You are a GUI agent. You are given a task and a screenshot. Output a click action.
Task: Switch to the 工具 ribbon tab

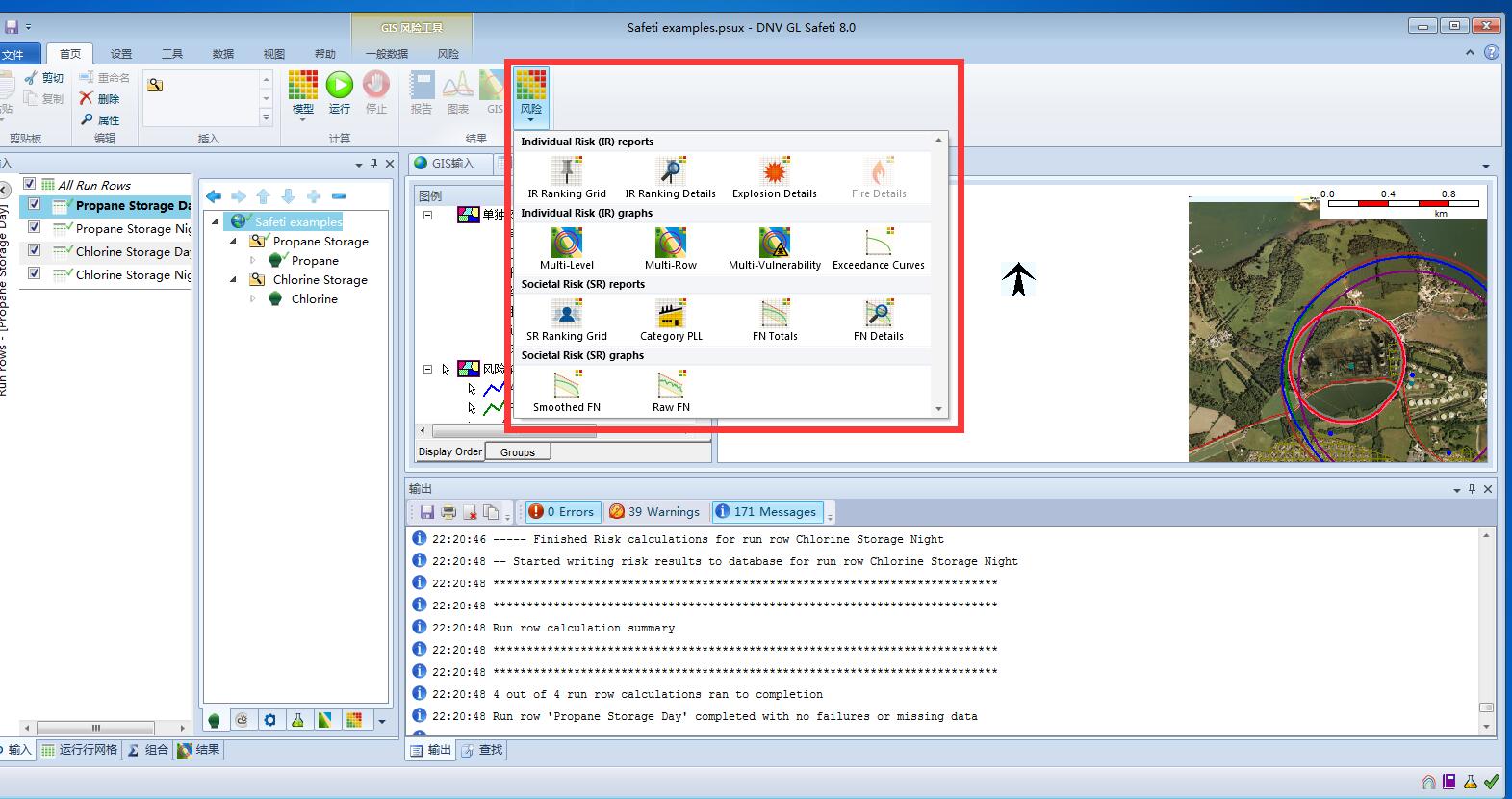click(x=172, y=54)
